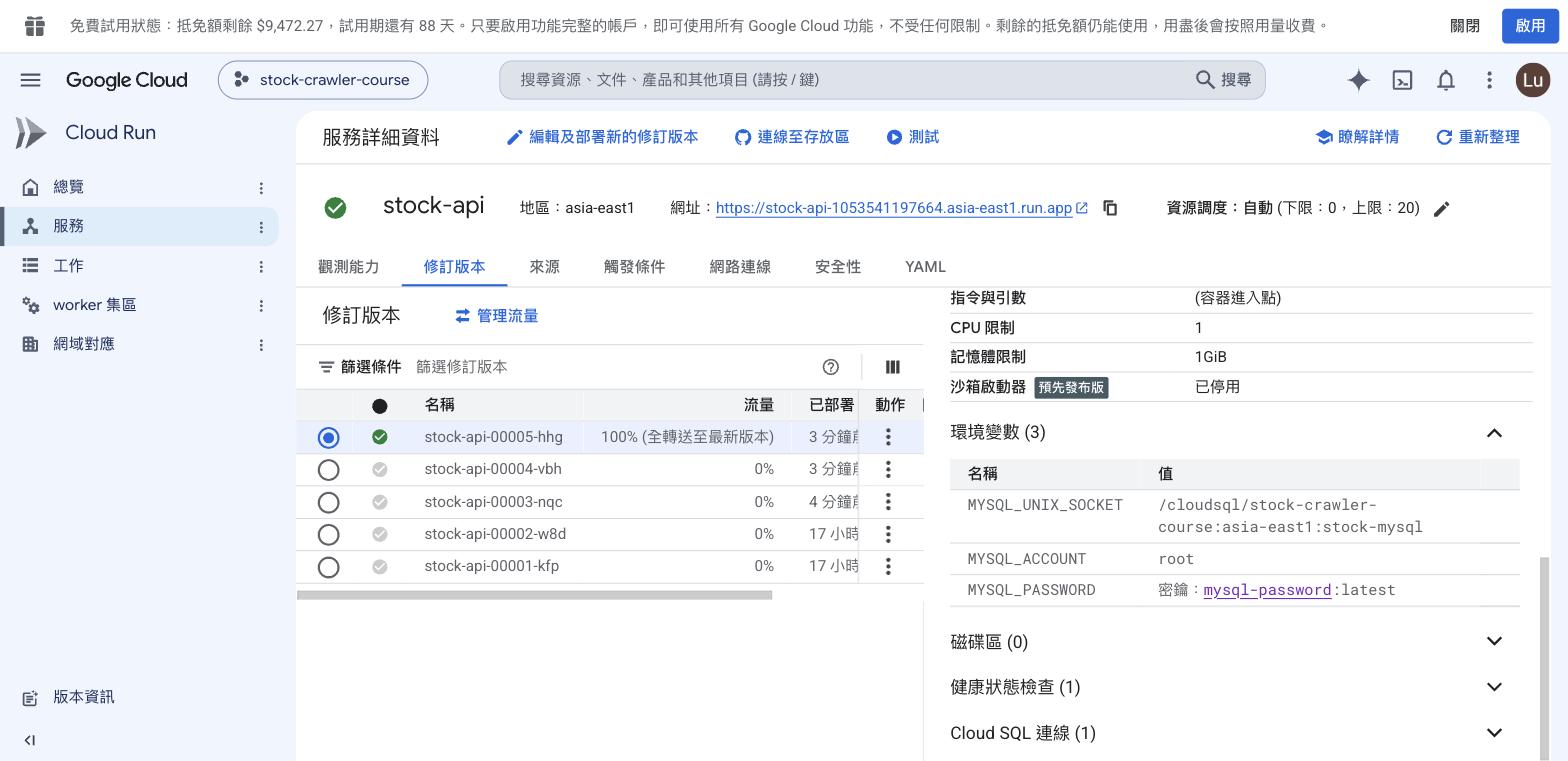Open the stock-crawler-course project selector
The image size is (1568, 761).
323,80
